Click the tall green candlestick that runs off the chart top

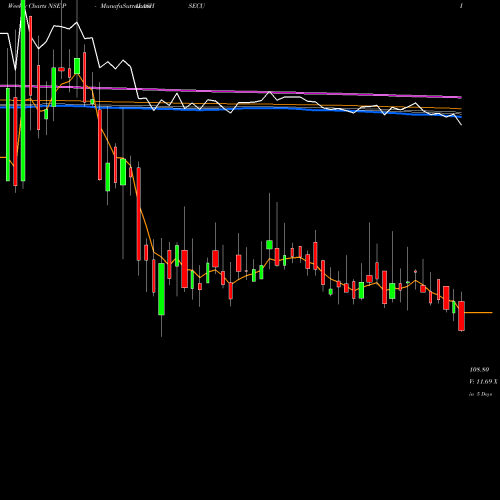tap(23, 91)
